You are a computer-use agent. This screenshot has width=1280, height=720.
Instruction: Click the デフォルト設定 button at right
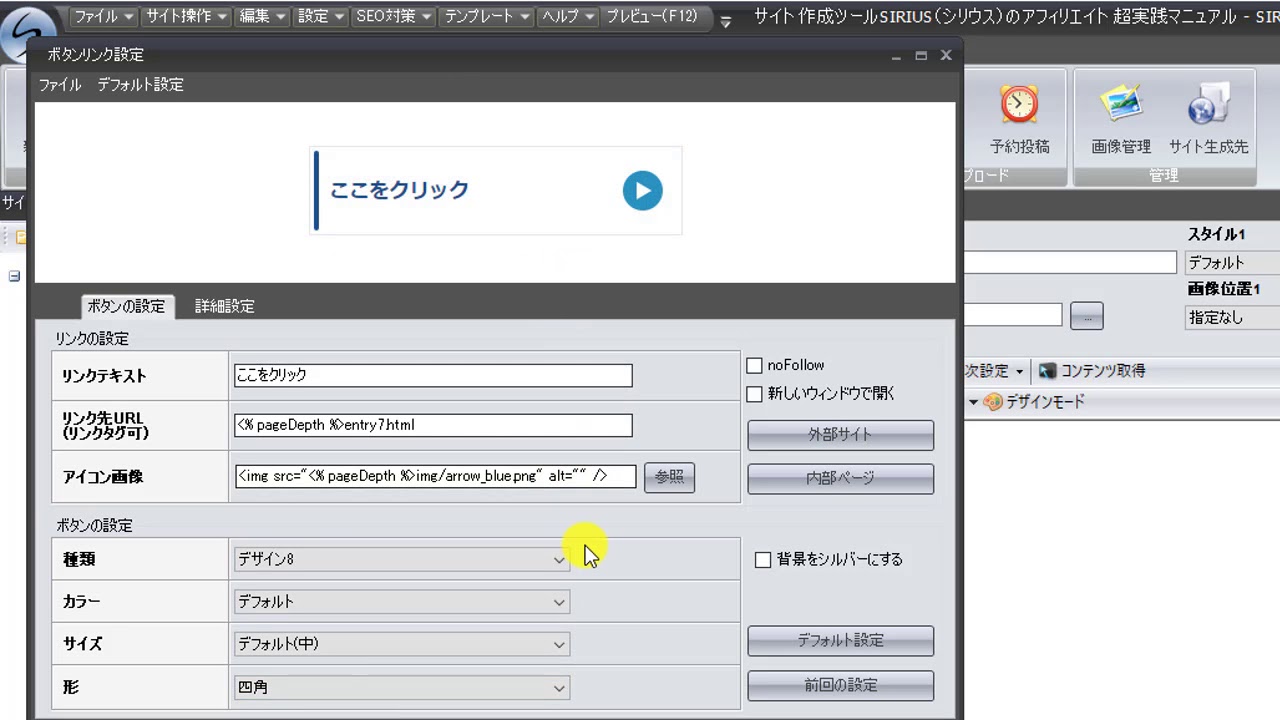pos(840,640)
